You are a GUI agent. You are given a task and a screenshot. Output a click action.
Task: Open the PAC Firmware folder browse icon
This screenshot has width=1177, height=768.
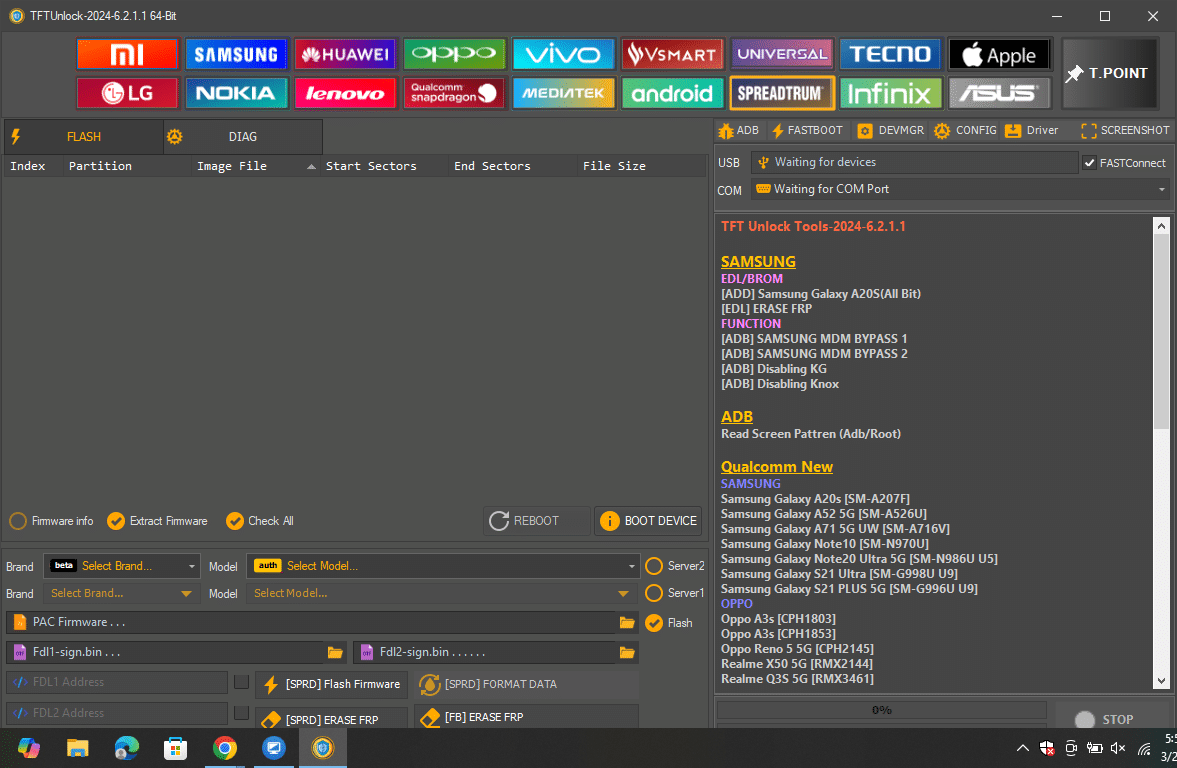[x=626, y=622]
